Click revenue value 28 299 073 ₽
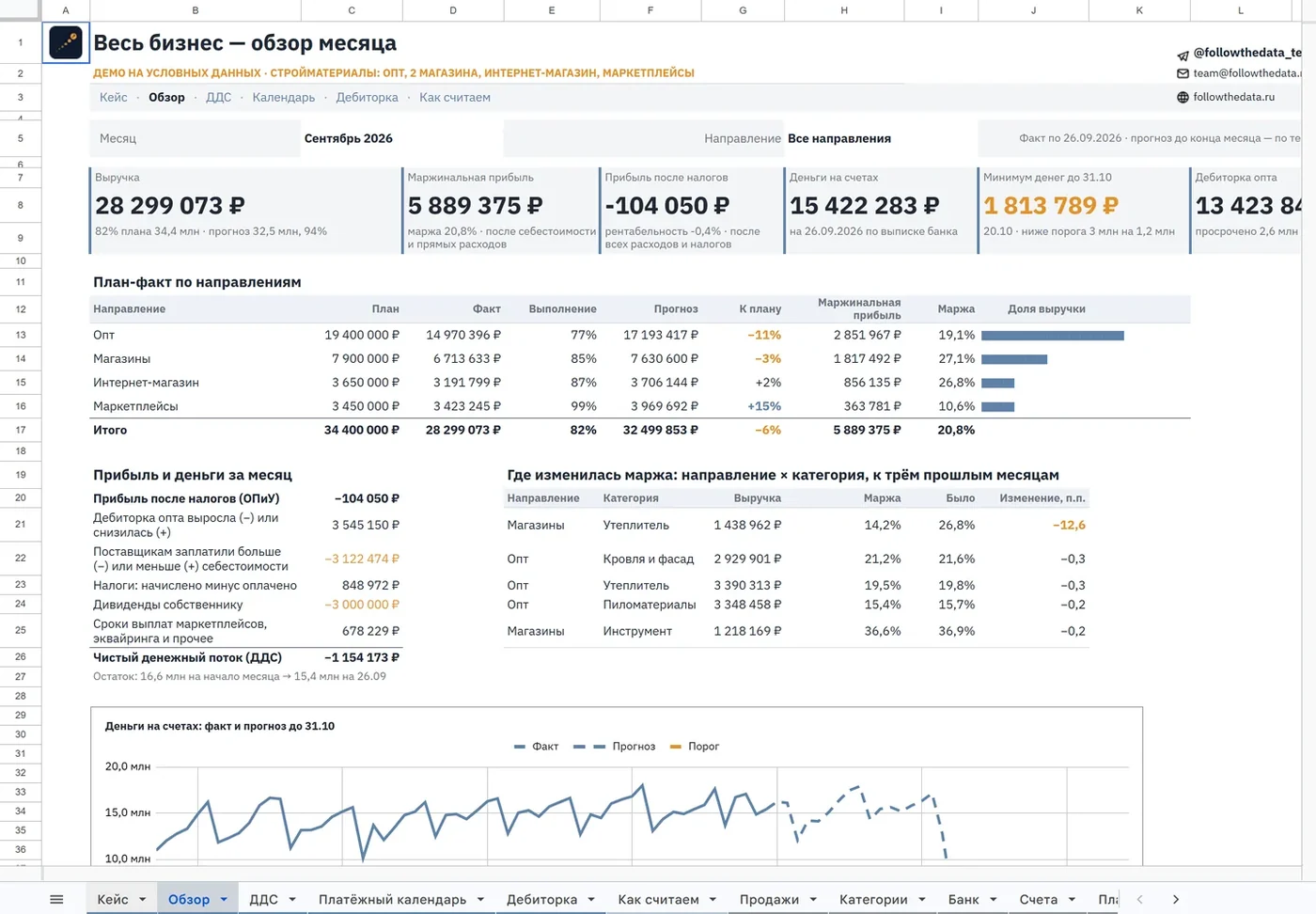The height and width of the screenshot is (914, 1316). tap(170, 205)
